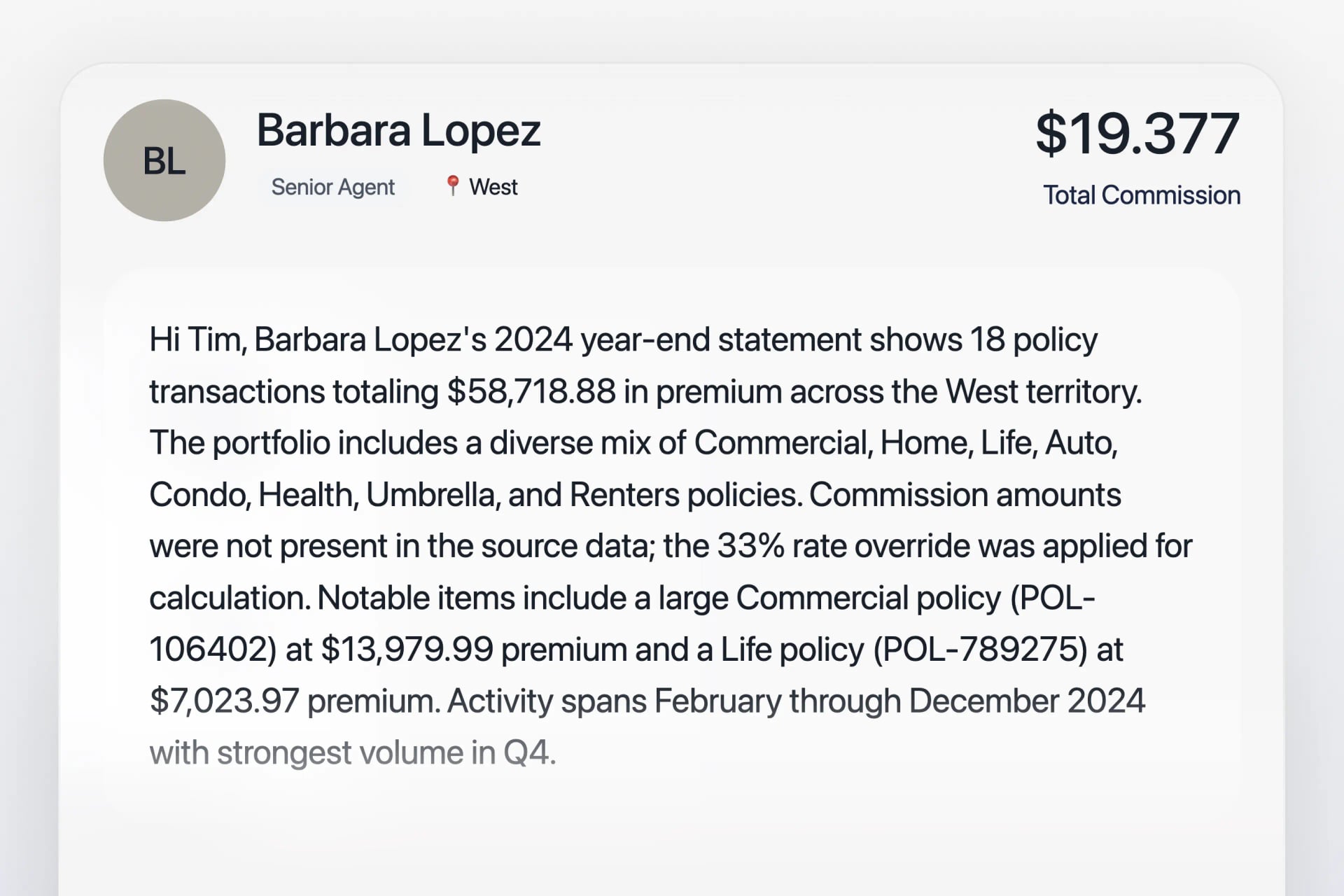Image resolution: width=1344 pixels, height=896 pixels.
Task: Click the greeting "Hi Tim" text
Action: point(195,339)
